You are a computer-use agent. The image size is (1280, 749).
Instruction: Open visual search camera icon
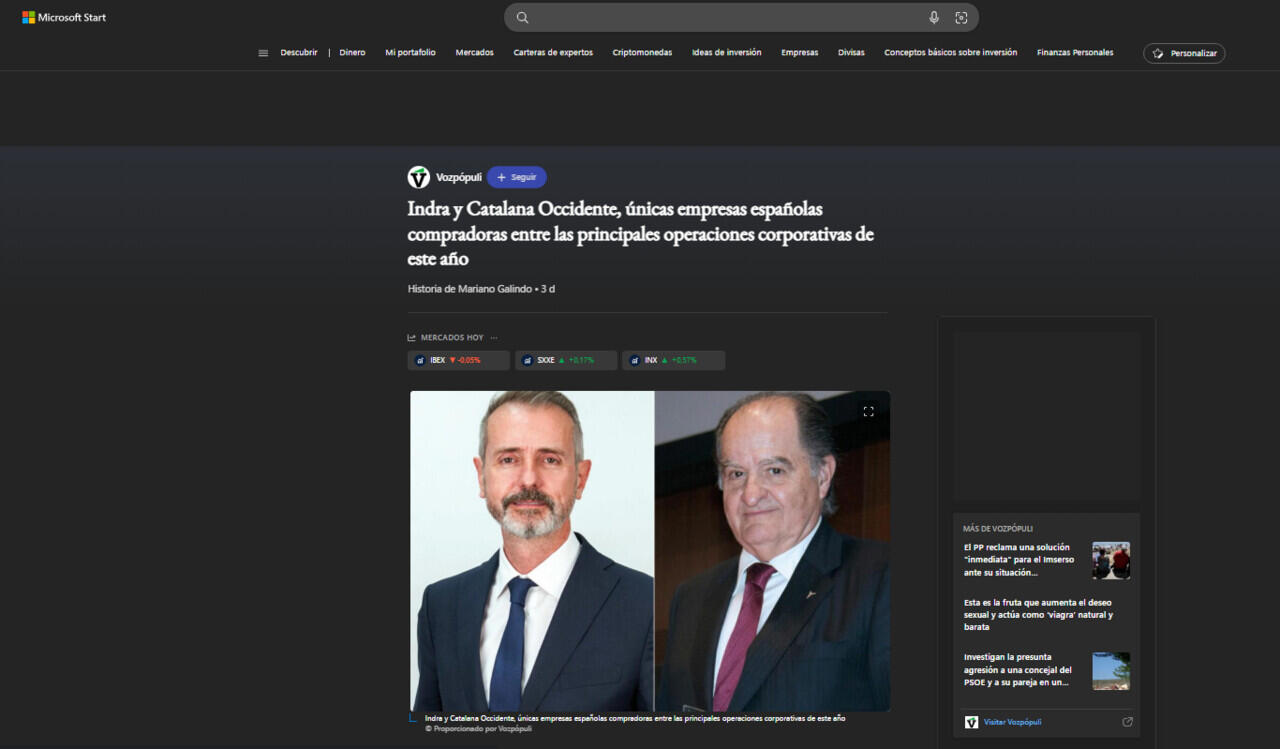pyautogui.click(x=961, y=17)
